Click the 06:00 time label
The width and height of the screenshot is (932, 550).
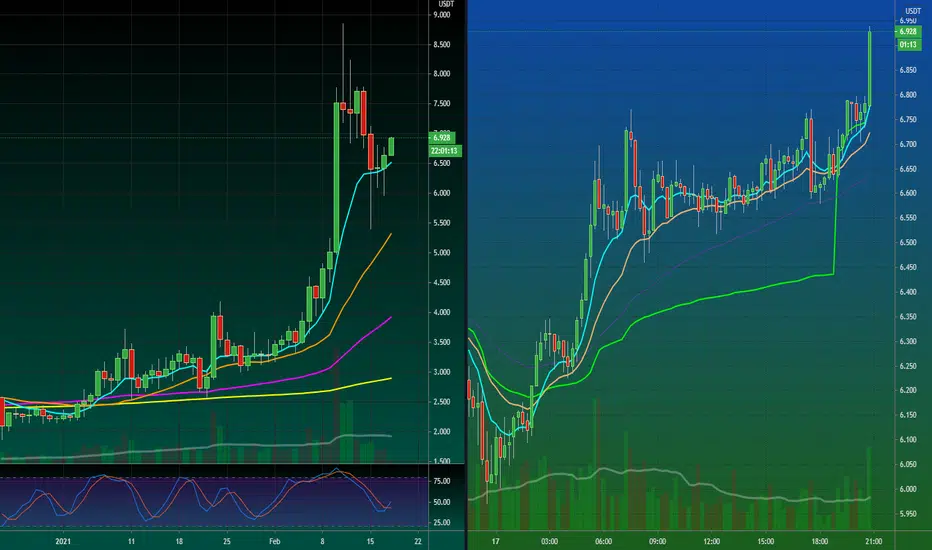pos(604,542)
